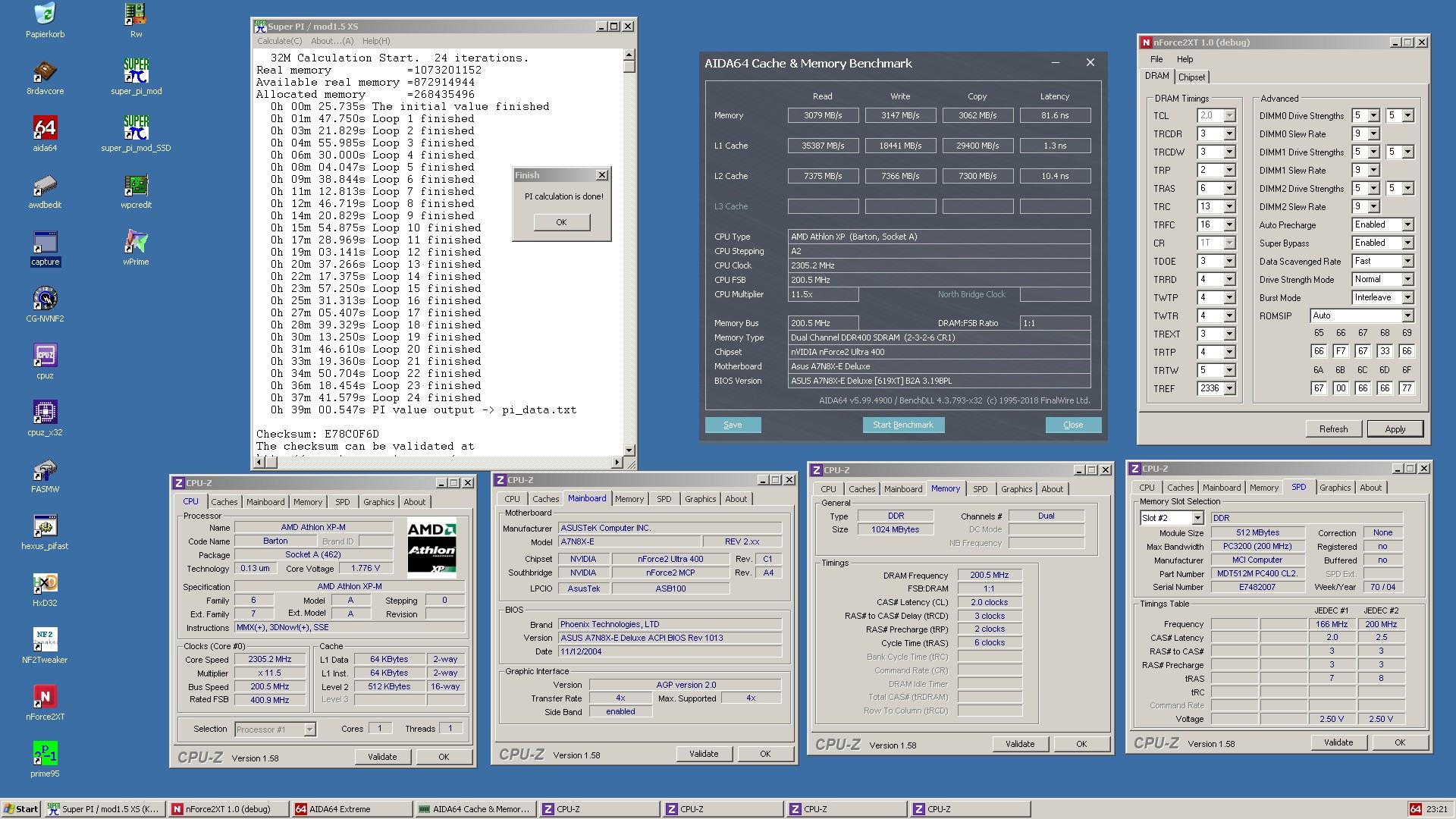Open the hexus_pifast desktop icon
This screenshot has height=819, width=1456.
click(45, 532)
